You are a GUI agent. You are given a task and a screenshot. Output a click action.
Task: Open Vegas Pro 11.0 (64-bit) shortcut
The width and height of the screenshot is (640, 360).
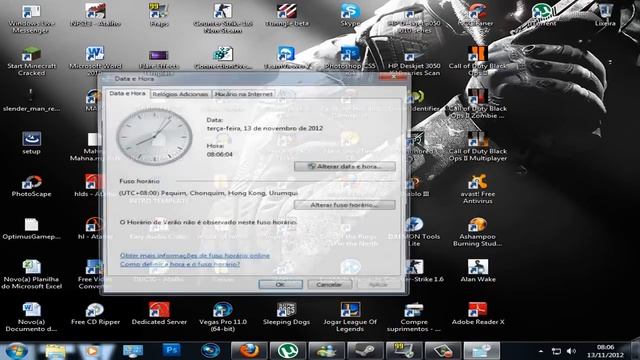223,317
